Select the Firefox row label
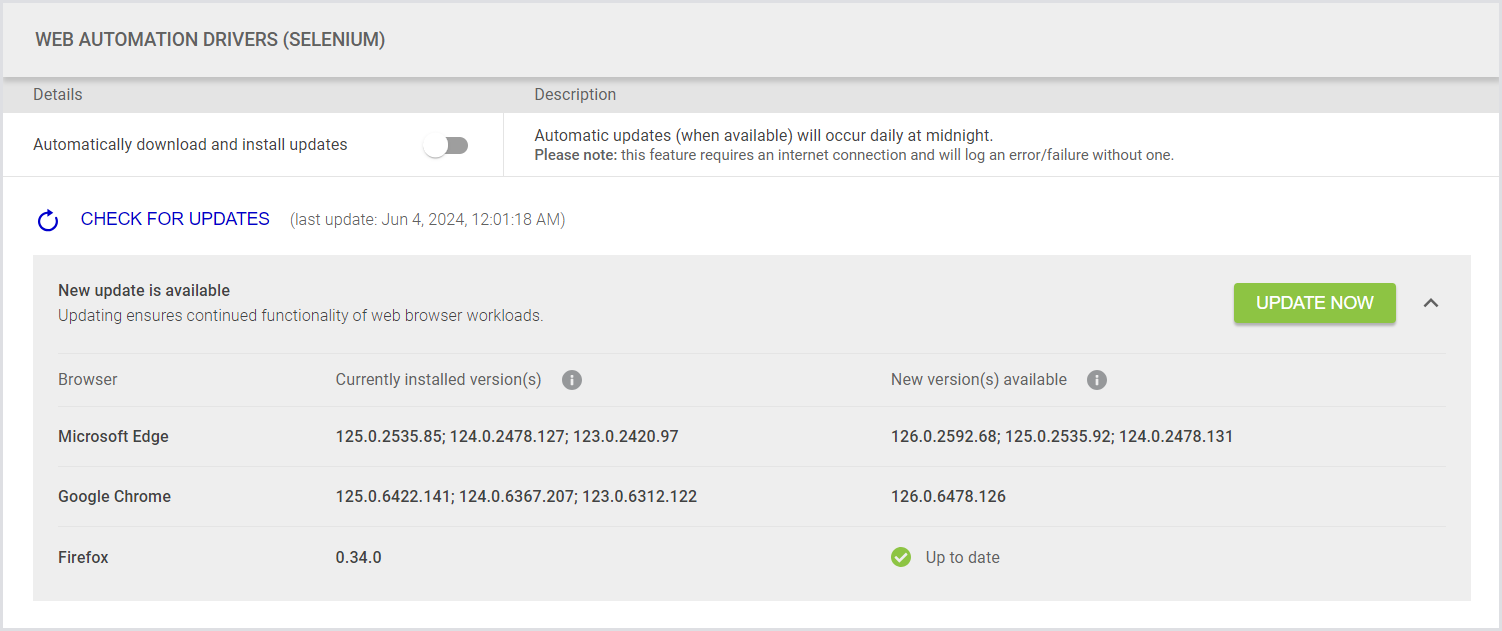1502x631 pixels. point(83,557)
